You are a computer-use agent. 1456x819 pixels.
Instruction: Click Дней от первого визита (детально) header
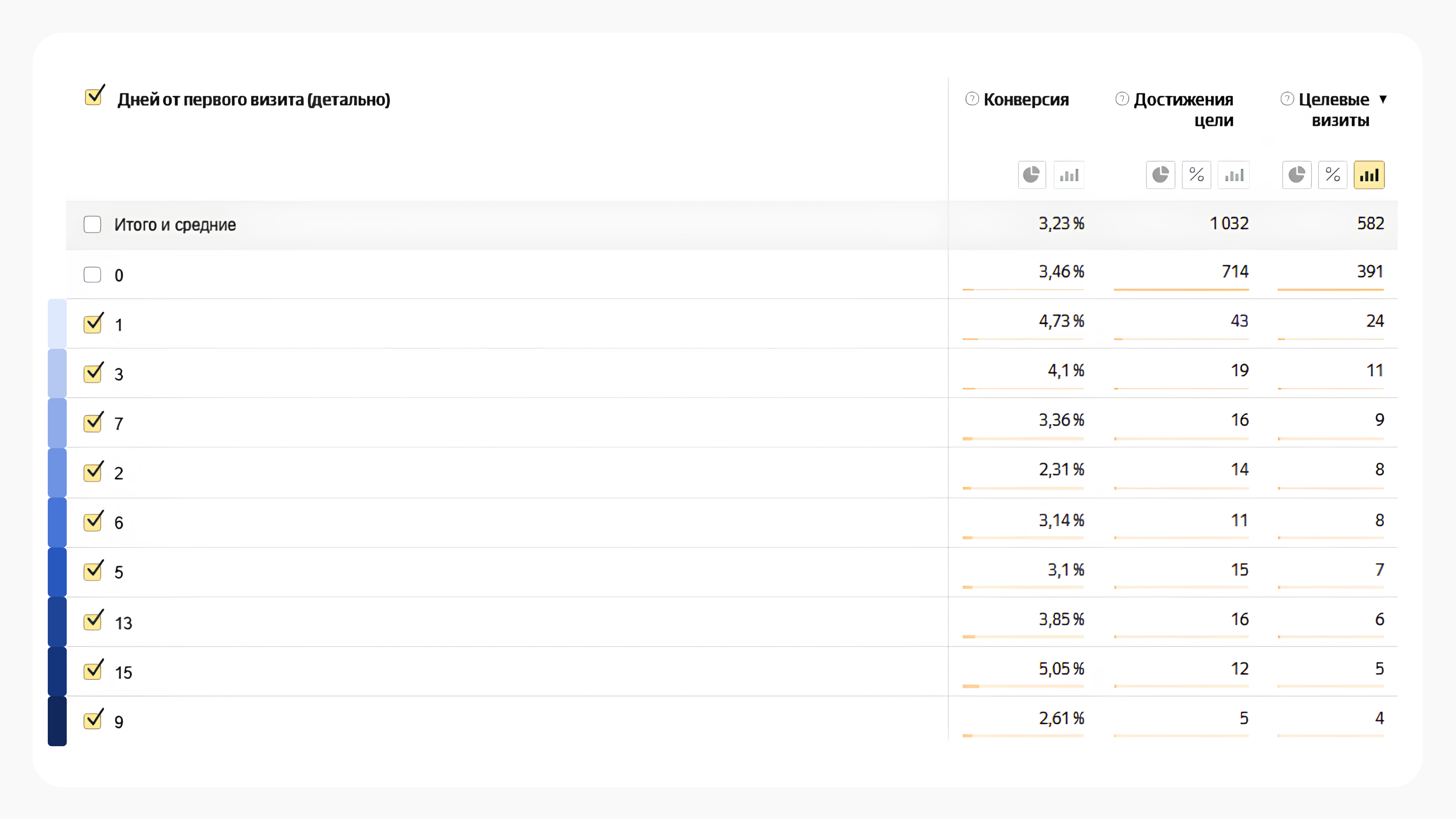(254, 99)
